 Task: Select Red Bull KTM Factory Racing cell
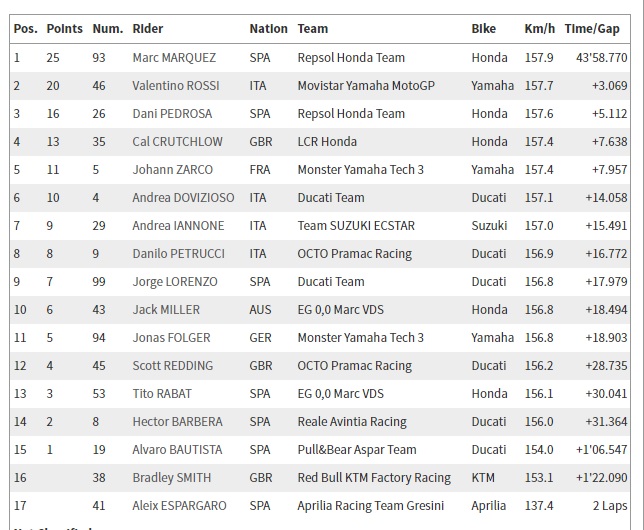click(374, 478)
